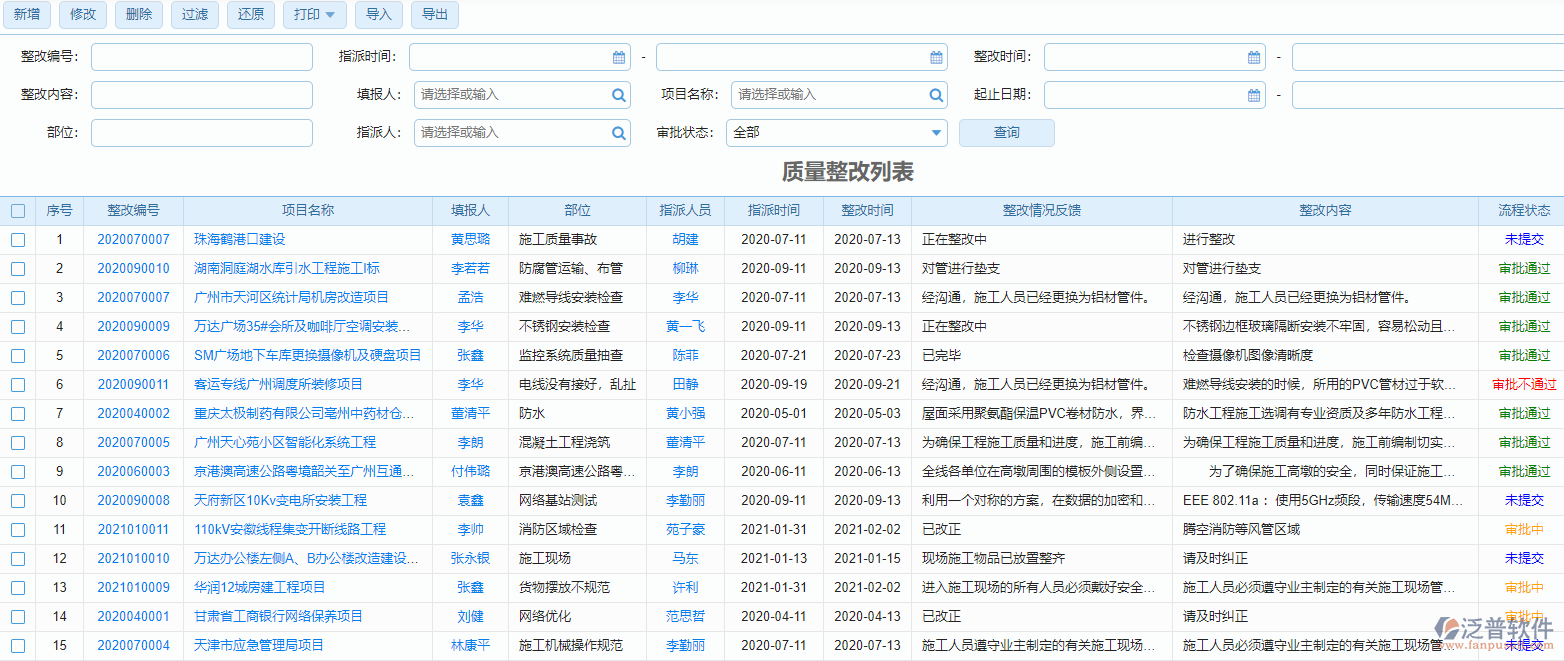Viewport: 1564px width, 661px height.
Task: Open the 指派时间 start date calendar icon
Action: point(620,57)
